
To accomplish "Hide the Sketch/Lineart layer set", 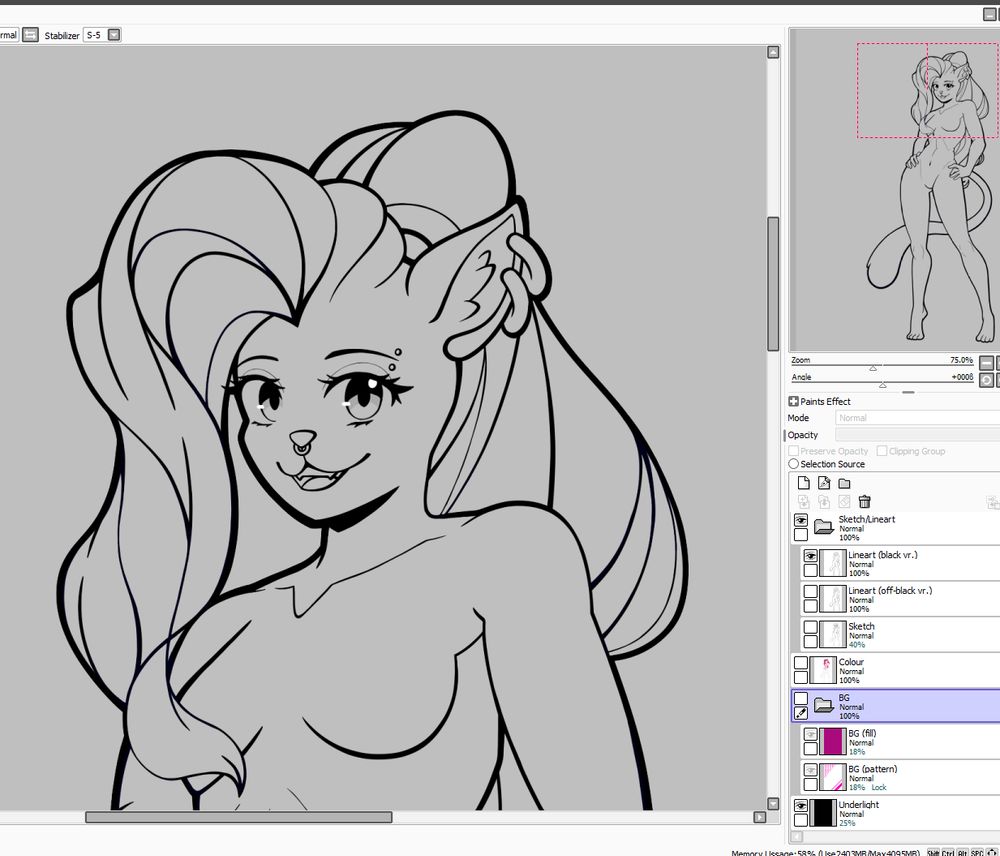I will (801, 520).
